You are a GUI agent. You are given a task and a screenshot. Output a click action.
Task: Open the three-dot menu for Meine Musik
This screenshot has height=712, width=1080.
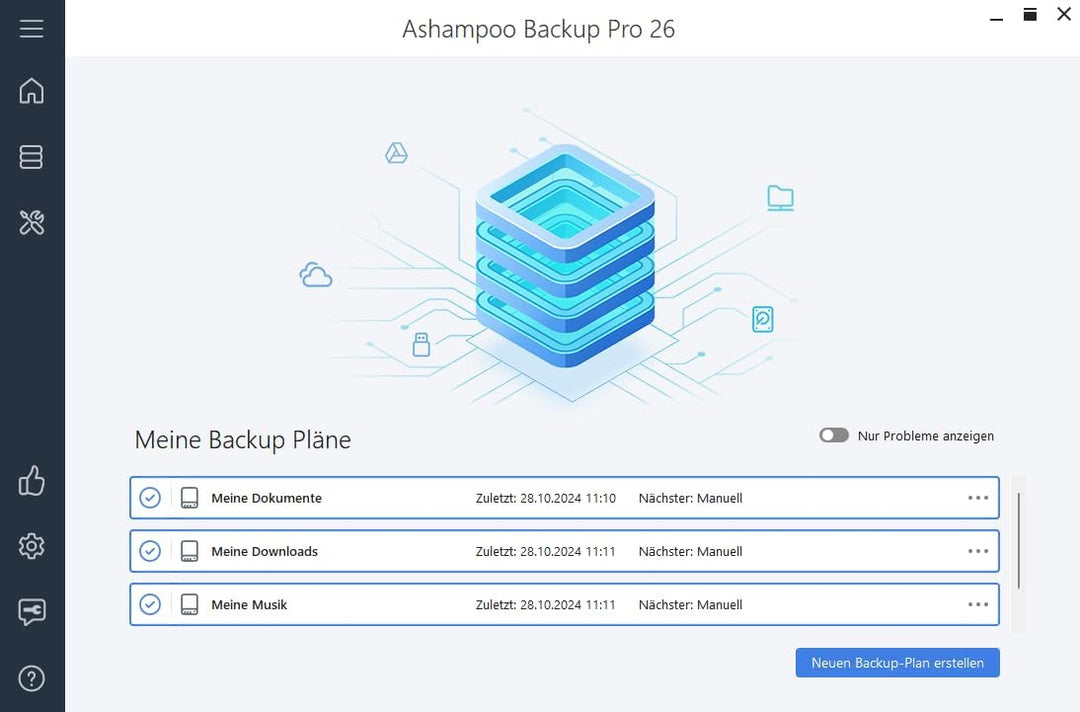point(977,604)
